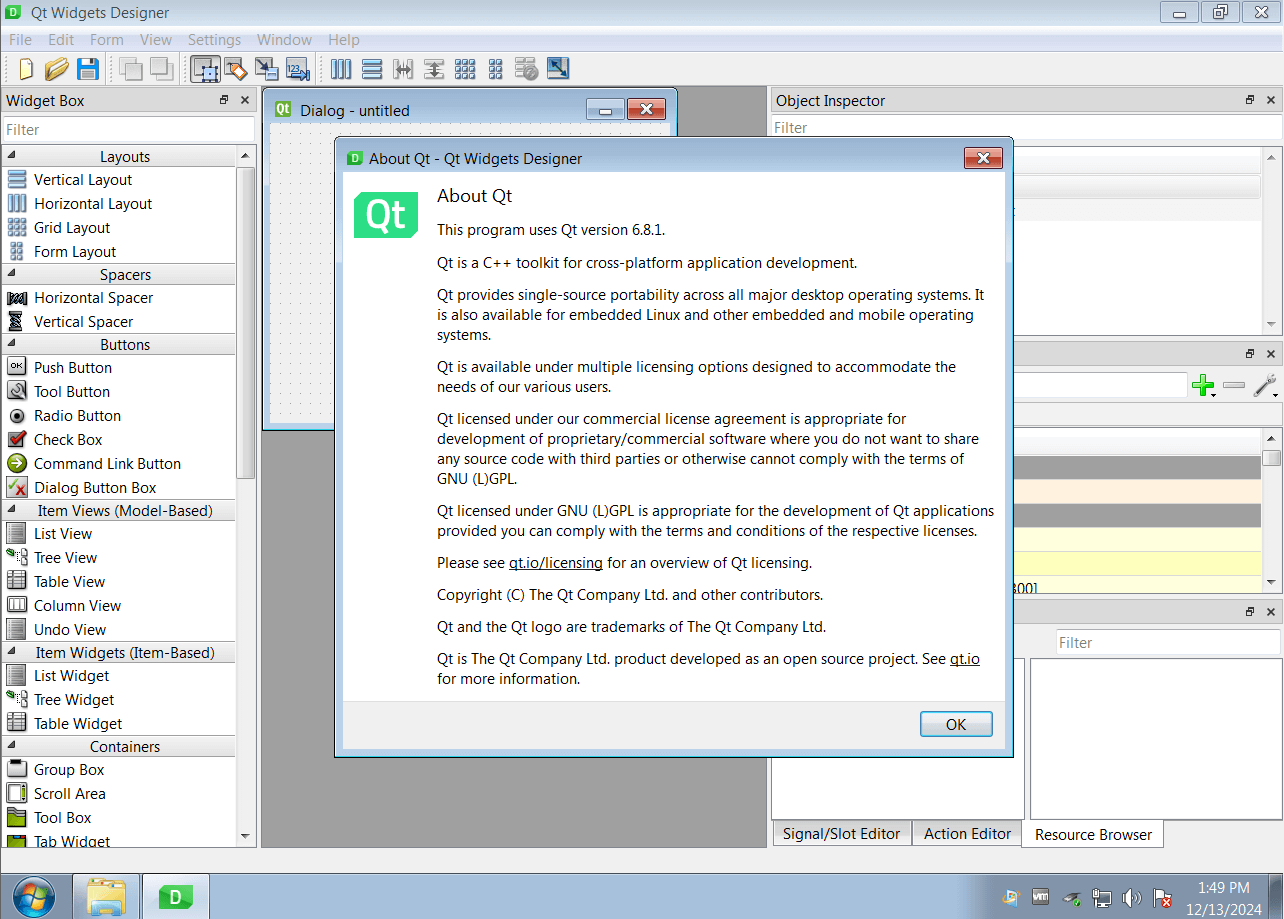
Task: Click Lay Out in a Form Layout icon
Action: point(496,69)
